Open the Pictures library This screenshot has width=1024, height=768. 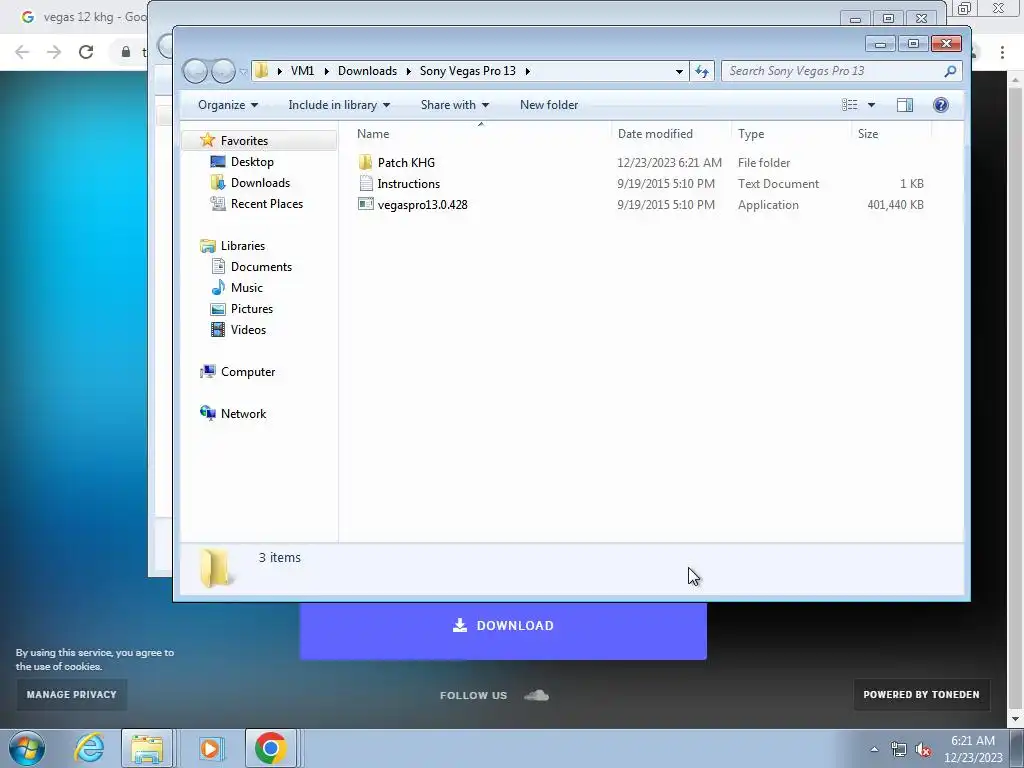251,308
